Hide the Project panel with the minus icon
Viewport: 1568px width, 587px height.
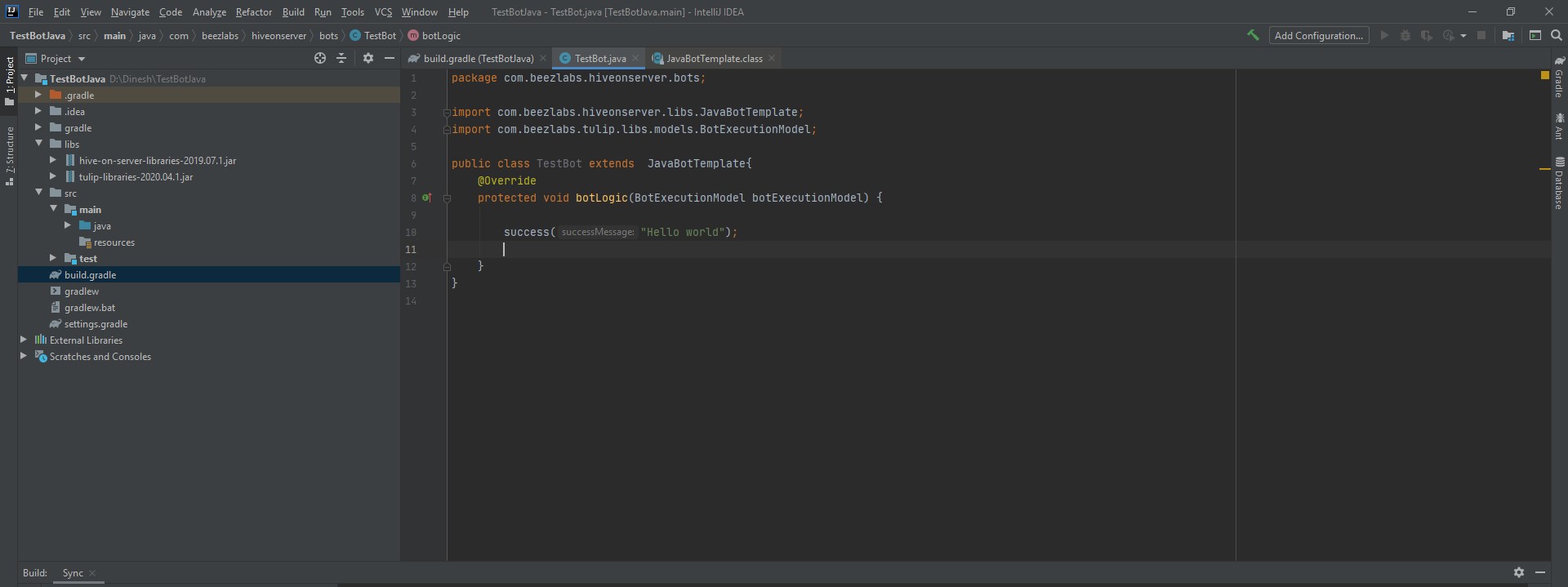click(x=390, y=58)
